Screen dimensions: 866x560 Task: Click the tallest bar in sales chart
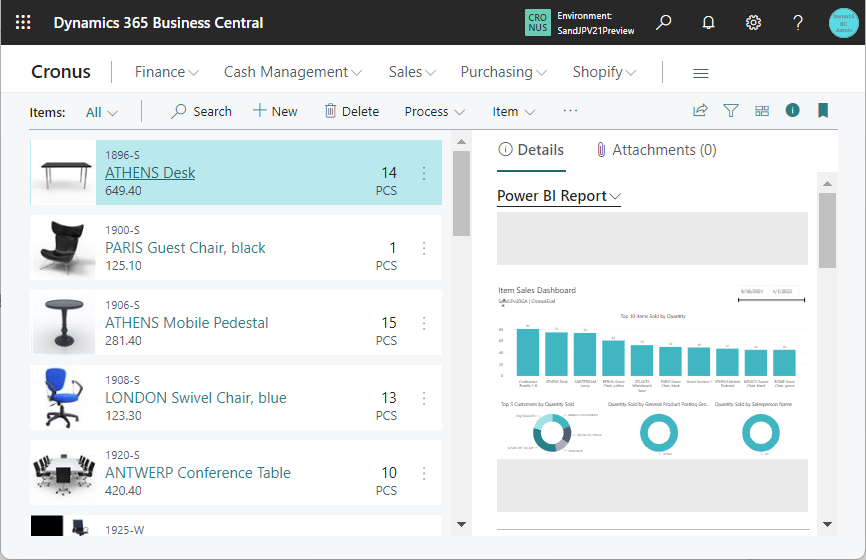point(527,352)
